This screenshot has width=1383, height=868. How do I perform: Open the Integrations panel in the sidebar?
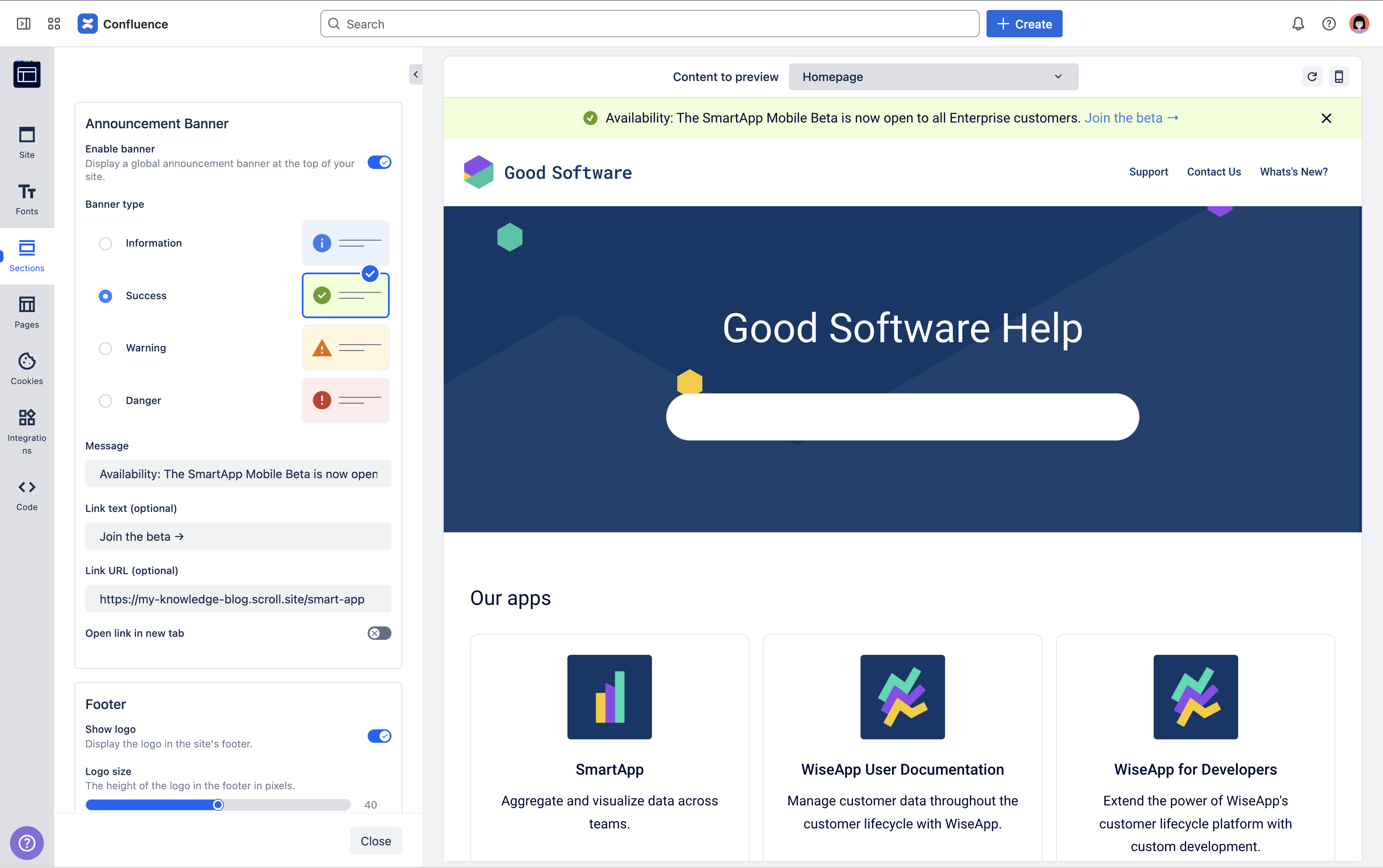(27, 431)
